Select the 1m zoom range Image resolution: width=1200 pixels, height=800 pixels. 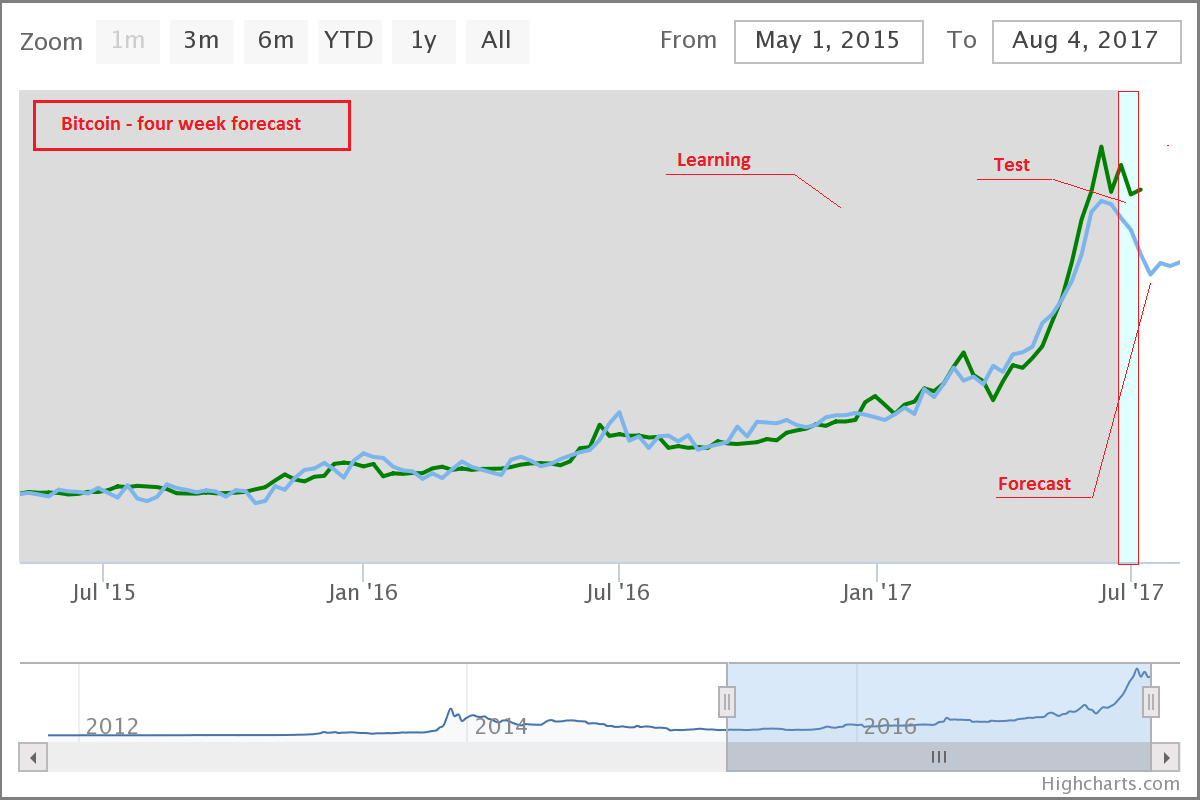point(128,41)
